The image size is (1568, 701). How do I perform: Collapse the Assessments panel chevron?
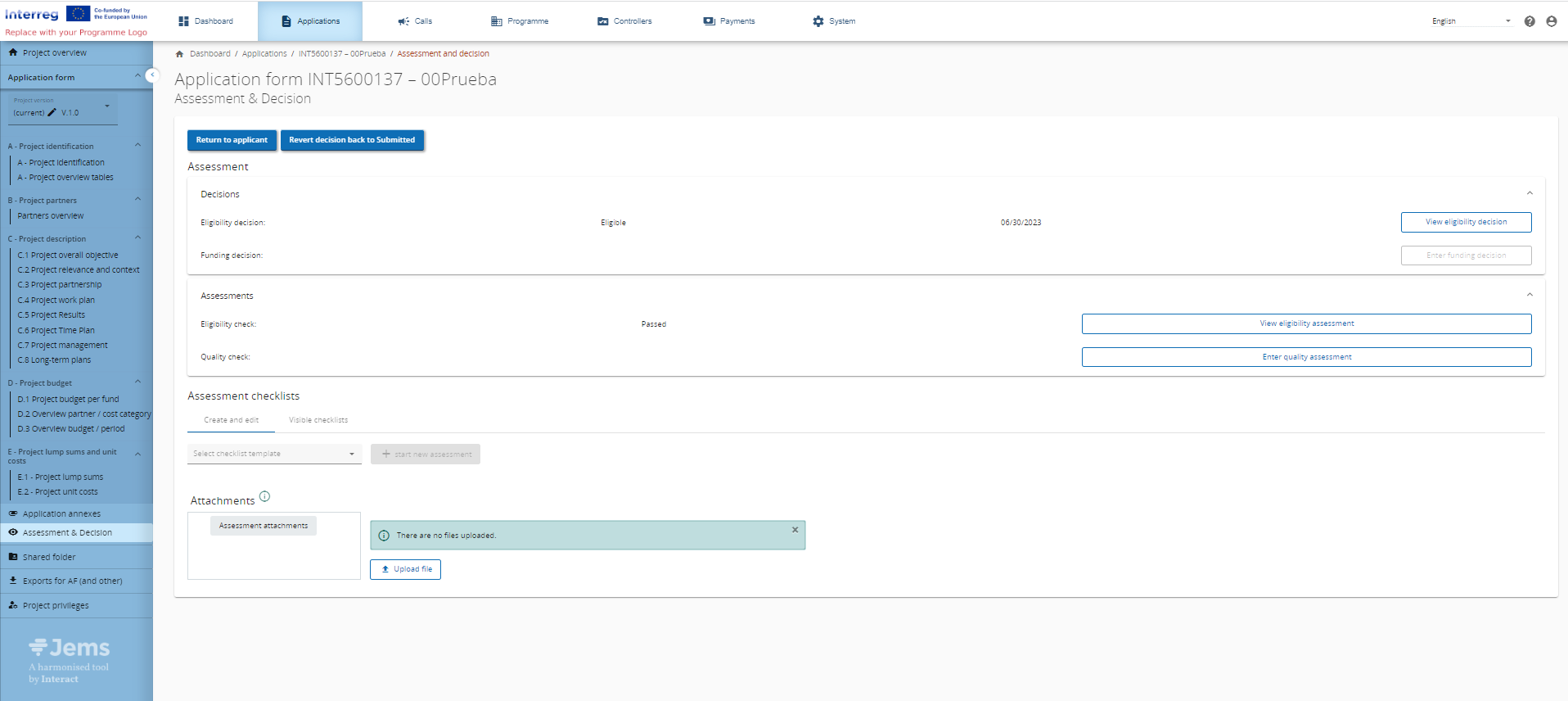click(x=1530, y=295)
